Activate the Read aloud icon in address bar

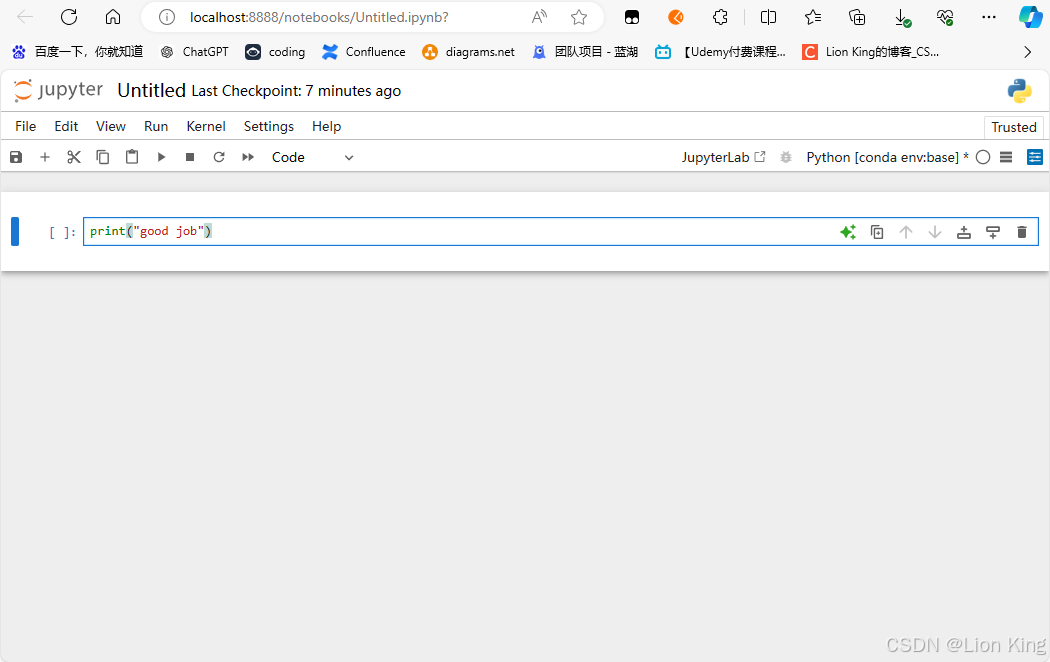pos(539,17)
